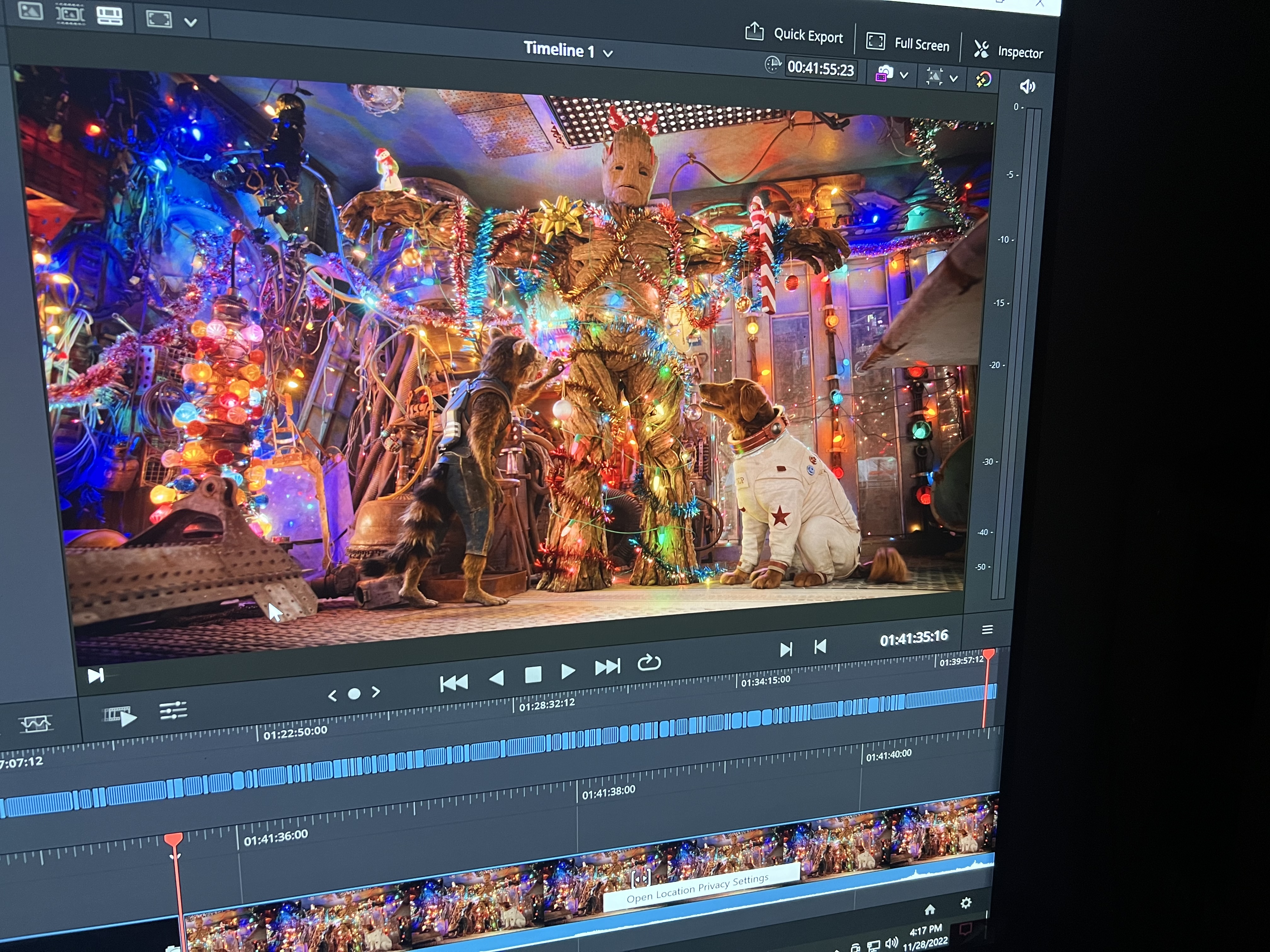Go to last frame button

[608, 667]
